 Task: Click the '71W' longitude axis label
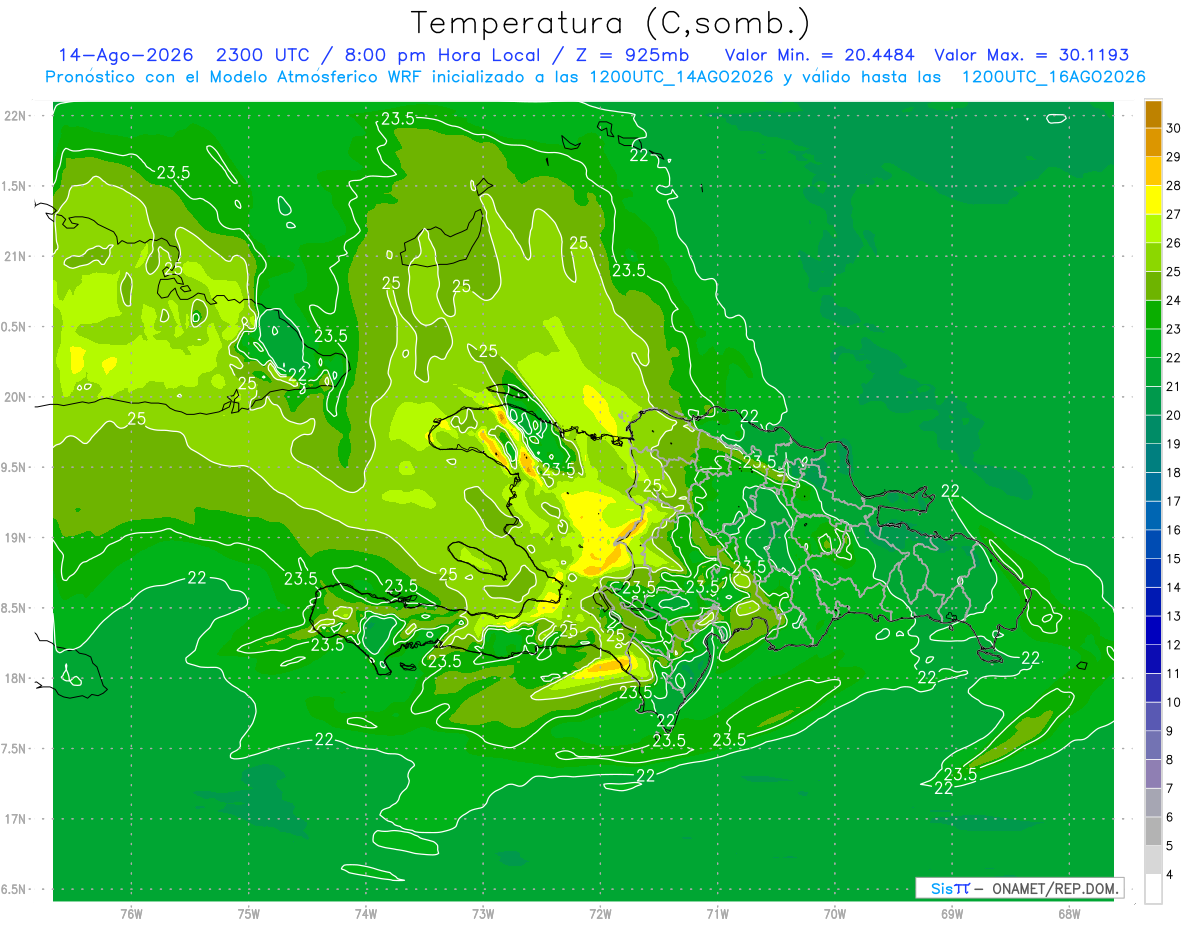pos(717,914)
